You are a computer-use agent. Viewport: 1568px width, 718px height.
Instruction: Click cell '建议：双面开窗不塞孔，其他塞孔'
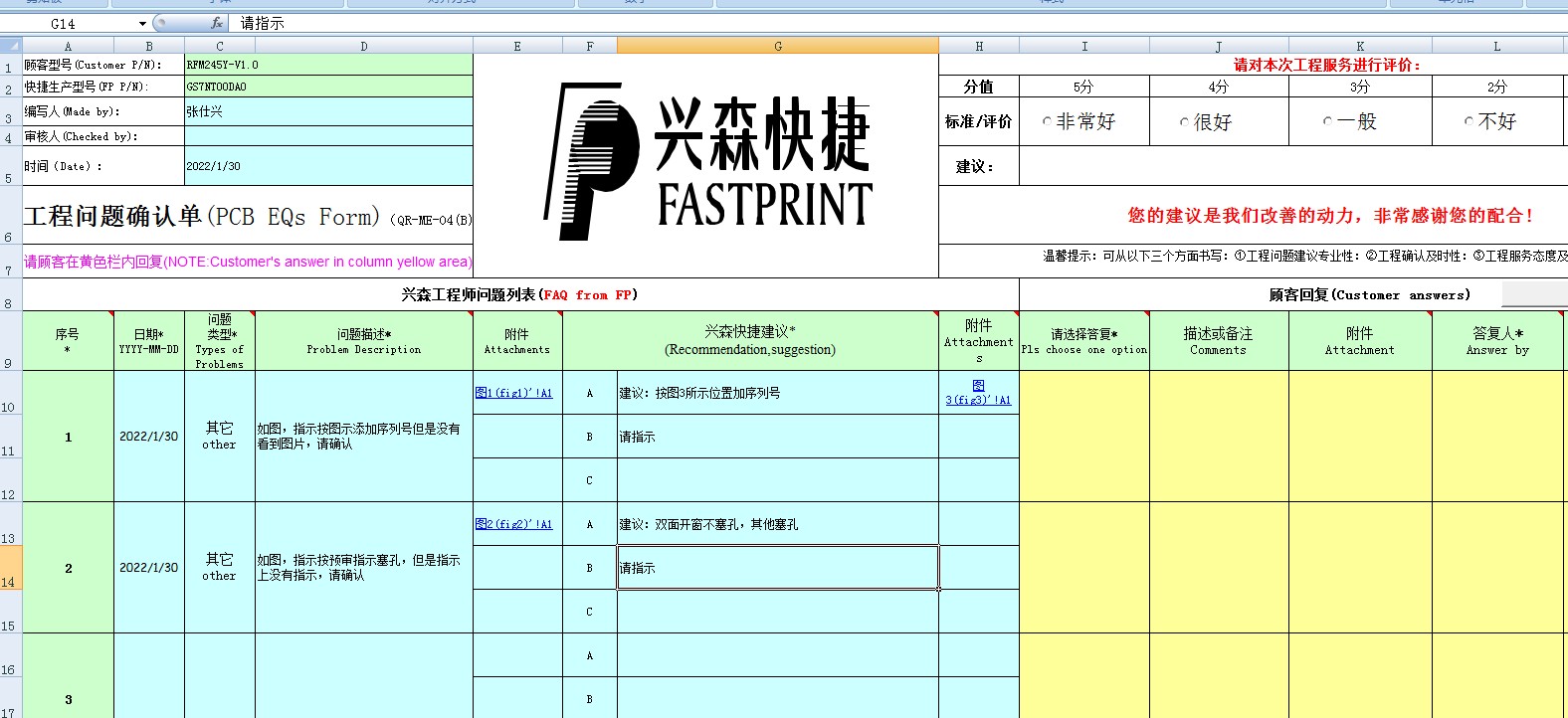coord(778,524)
